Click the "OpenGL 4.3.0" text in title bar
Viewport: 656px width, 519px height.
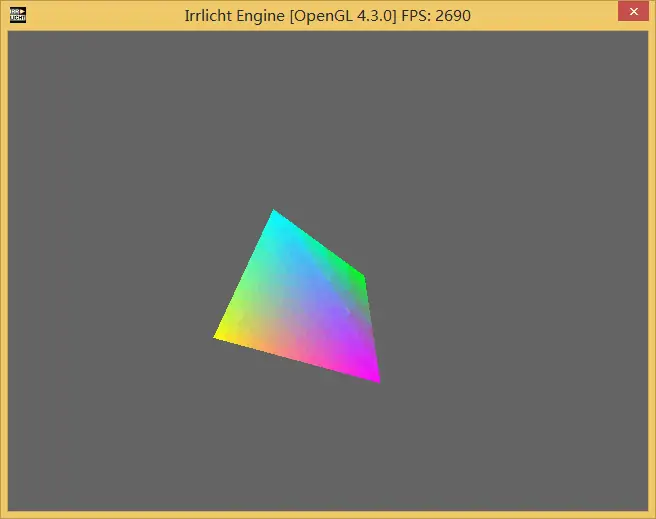[x=341, y=16]
